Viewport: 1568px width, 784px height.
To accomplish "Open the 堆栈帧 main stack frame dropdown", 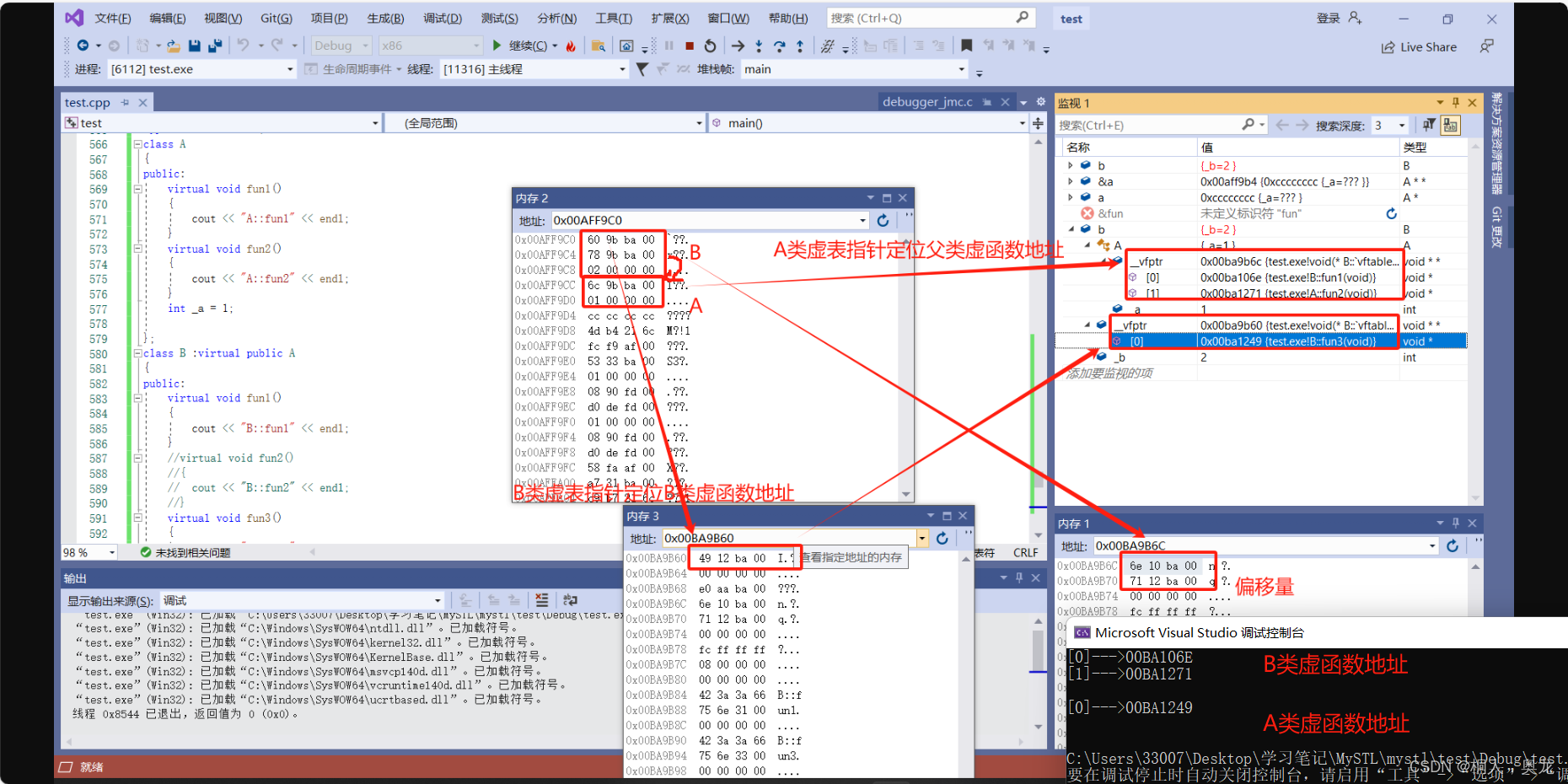I will [x=853, y=69].
